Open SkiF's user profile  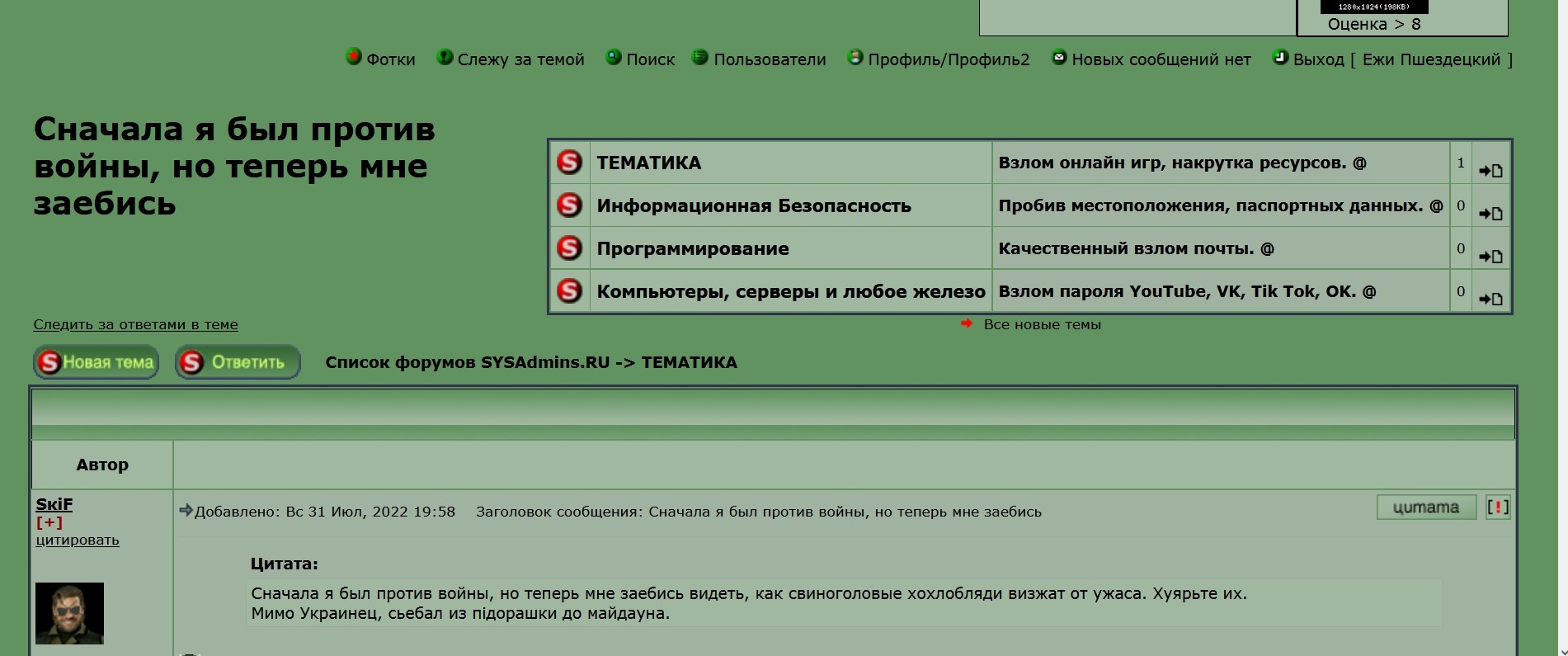[54, 504]
